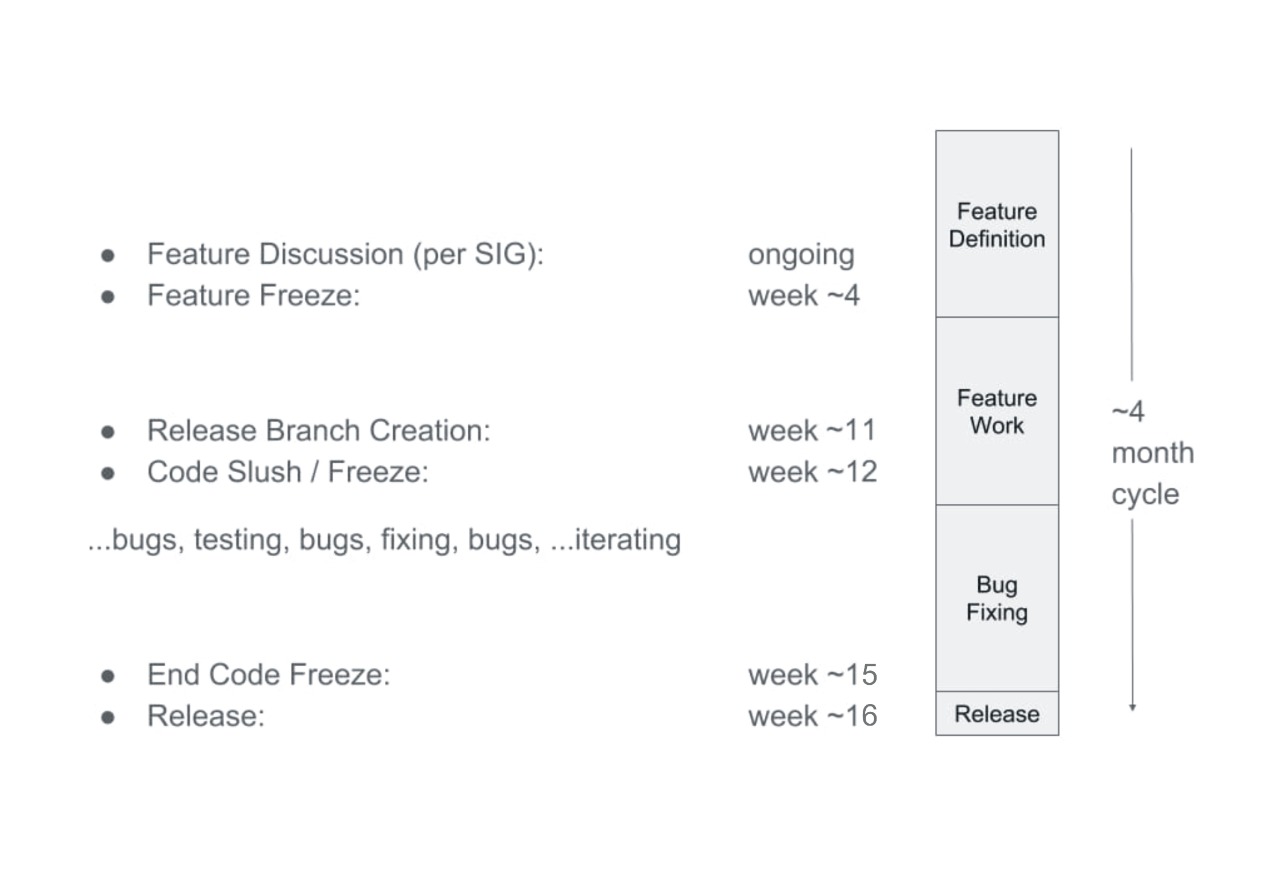Viewport: 1280px width, 895px height.
Task: Click the "End Code Freeze:" text
Action: pos(268,675)
